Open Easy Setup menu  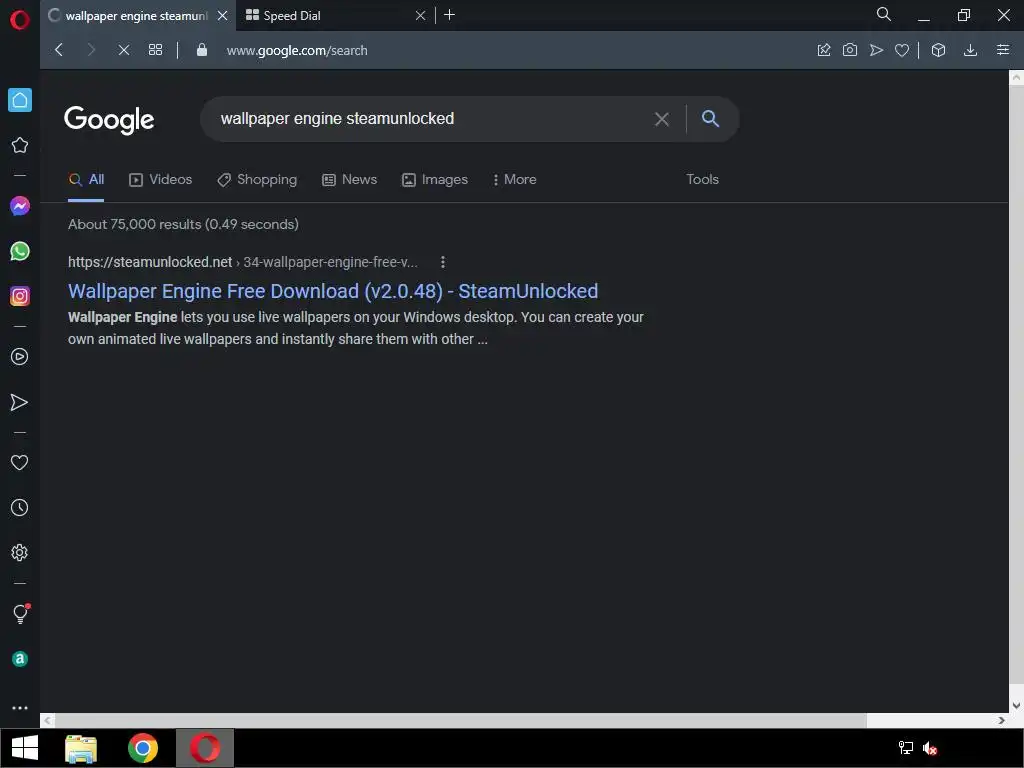[1003, 50]
